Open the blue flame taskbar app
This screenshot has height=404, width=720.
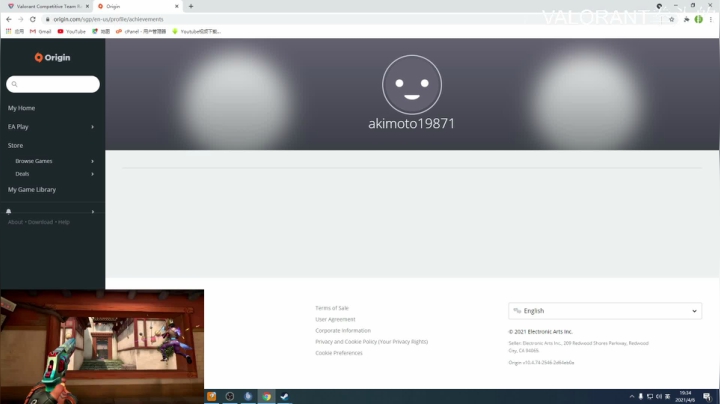[248, 396]
